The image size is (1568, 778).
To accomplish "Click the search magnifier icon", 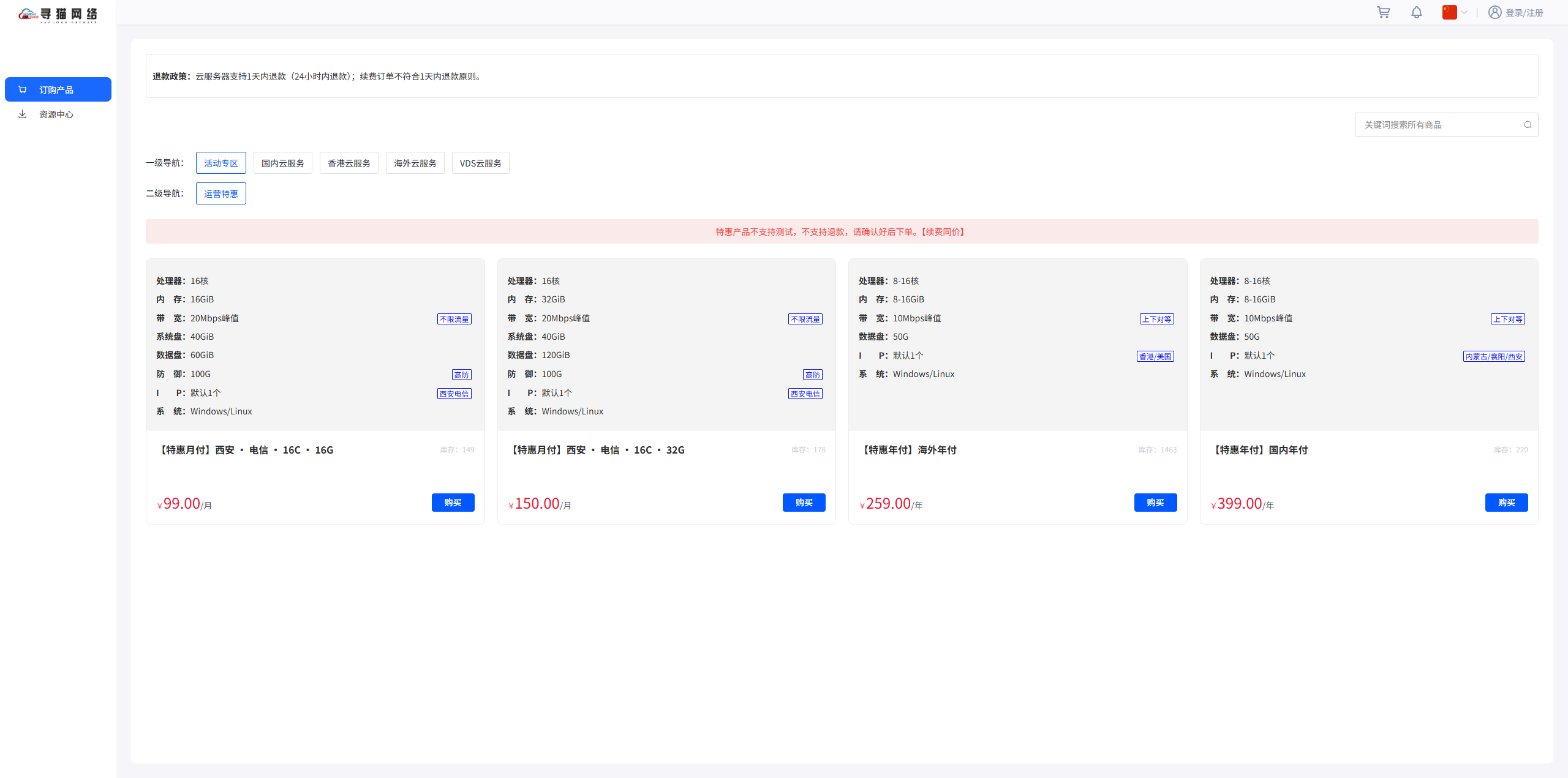I will click(1528, 125).
